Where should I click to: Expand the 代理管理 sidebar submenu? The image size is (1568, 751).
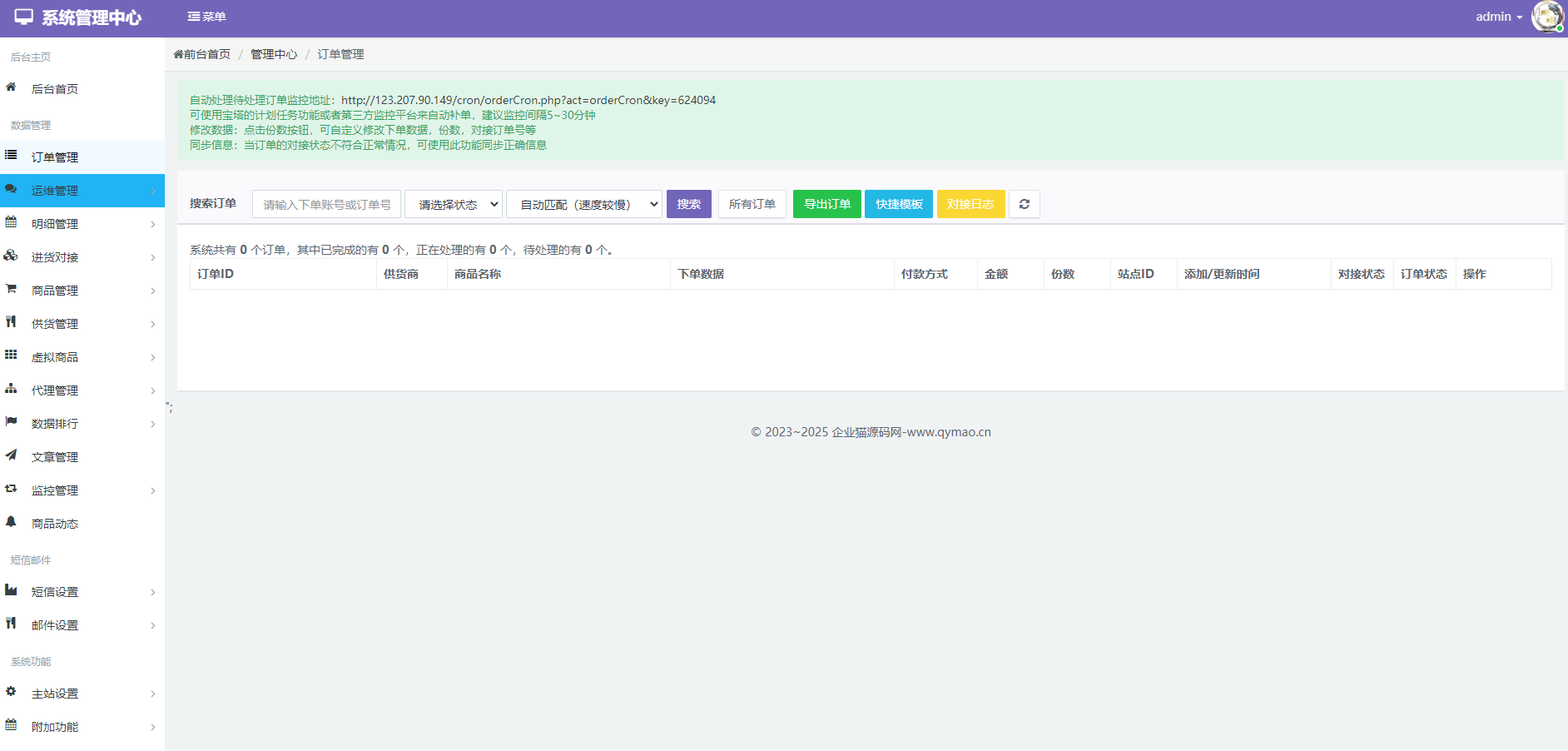click(82, 390)
